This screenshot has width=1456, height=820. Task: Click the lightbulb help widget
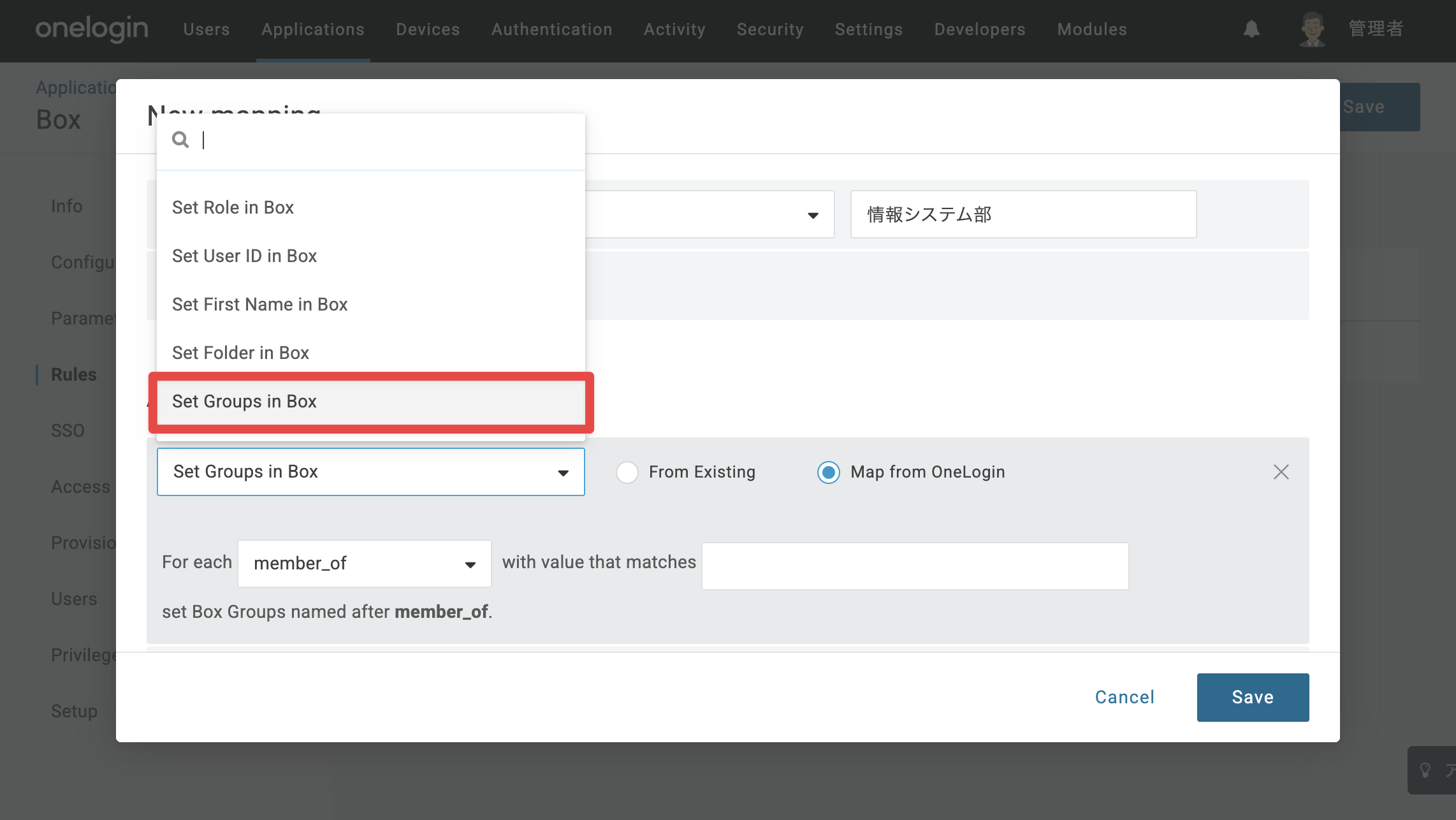[1425, 770]
